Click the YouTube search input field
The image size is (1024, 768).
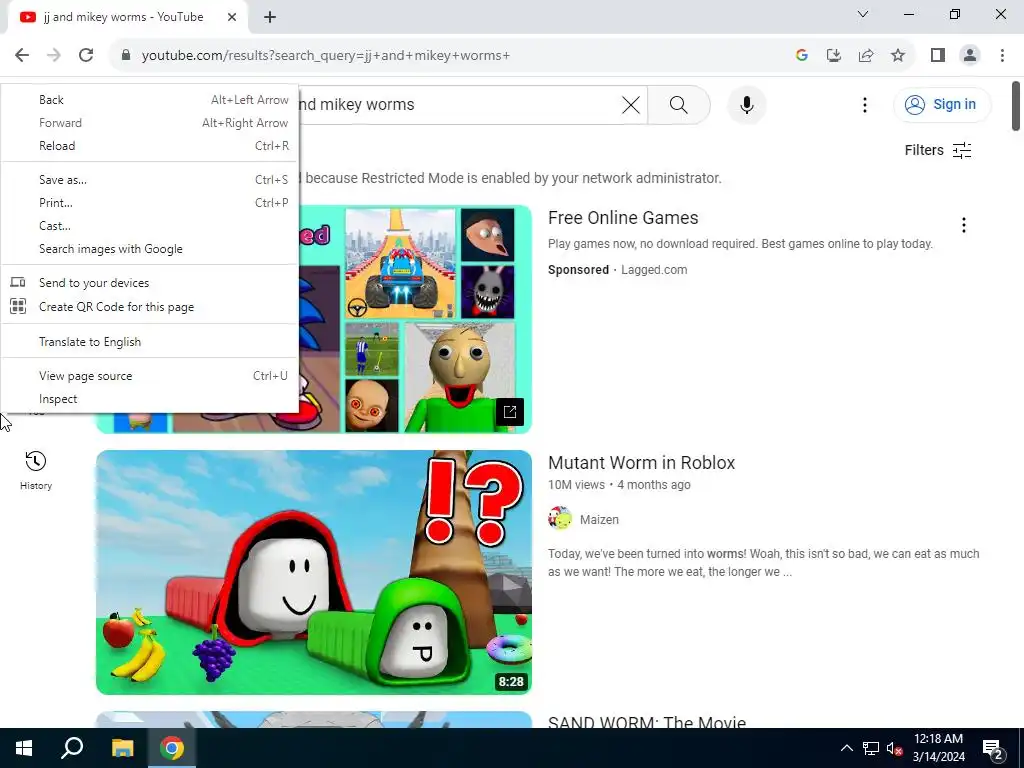coord(457,104)
